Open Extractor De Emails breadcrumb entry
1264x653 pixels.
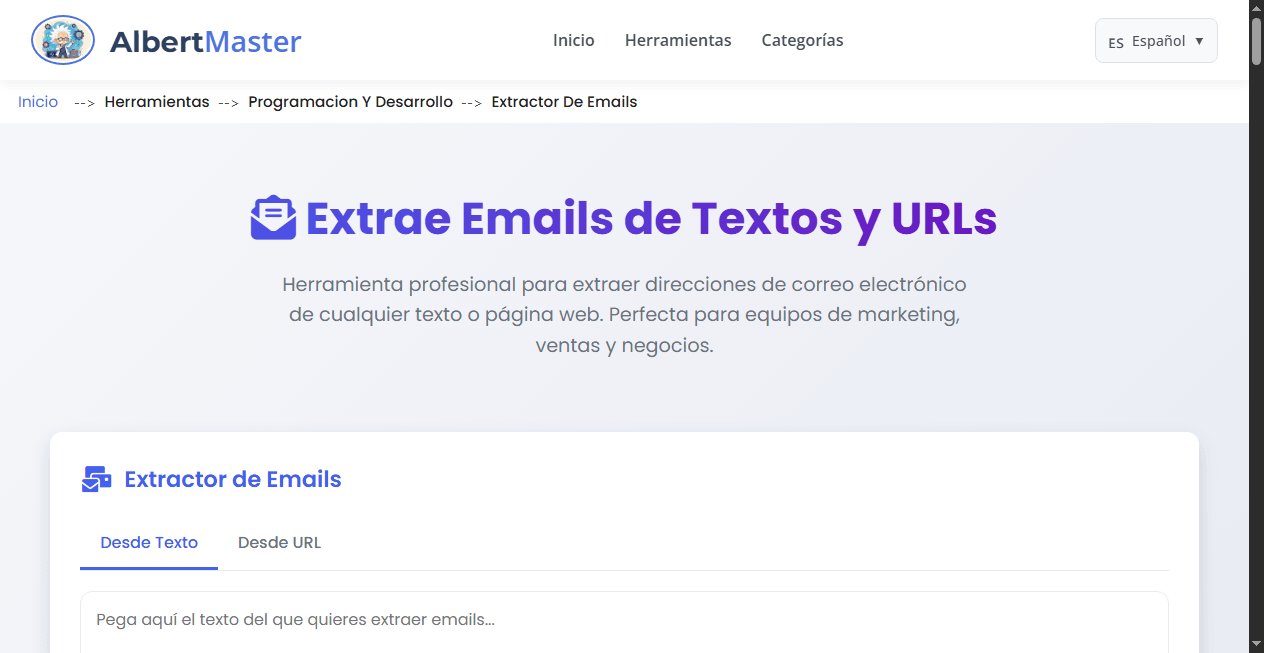coord(564,101)
